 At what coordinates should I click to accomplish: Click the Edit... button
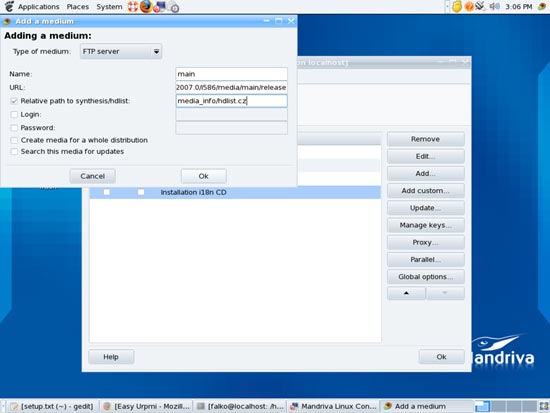tap(426, 156)
